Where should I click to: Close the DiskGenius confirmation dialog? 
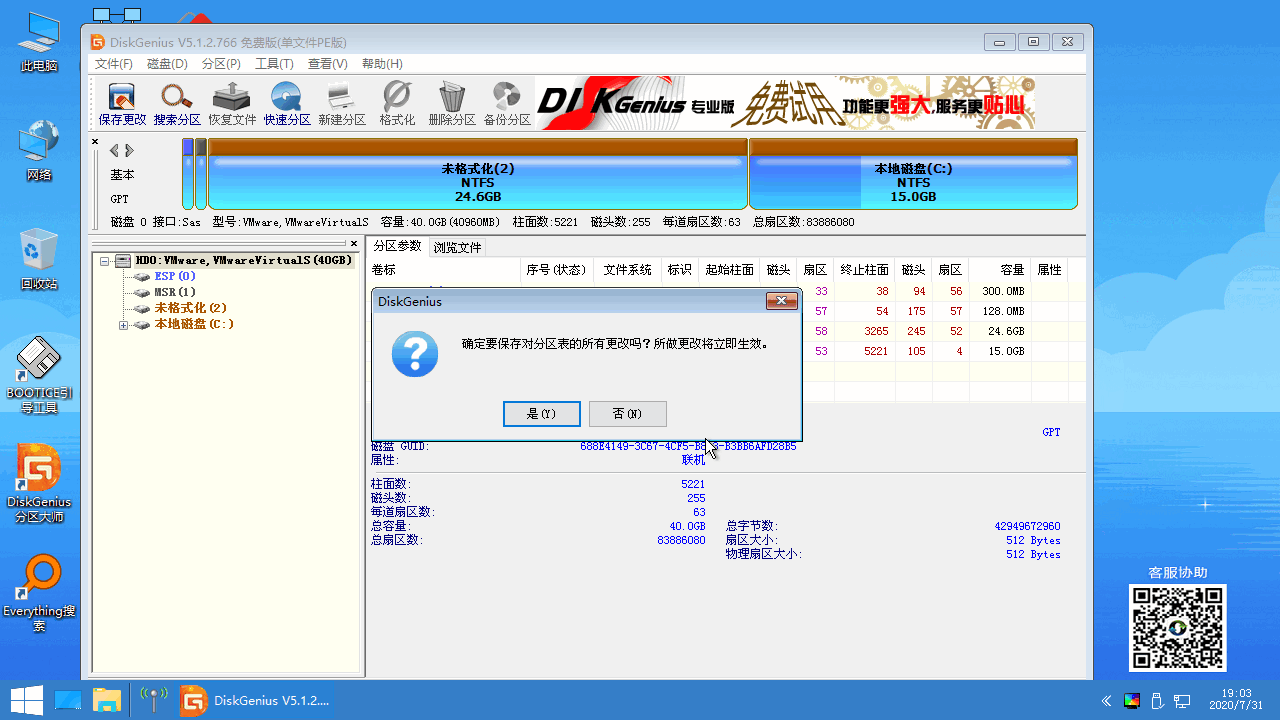pyautogui.click(x=781, y=301)
